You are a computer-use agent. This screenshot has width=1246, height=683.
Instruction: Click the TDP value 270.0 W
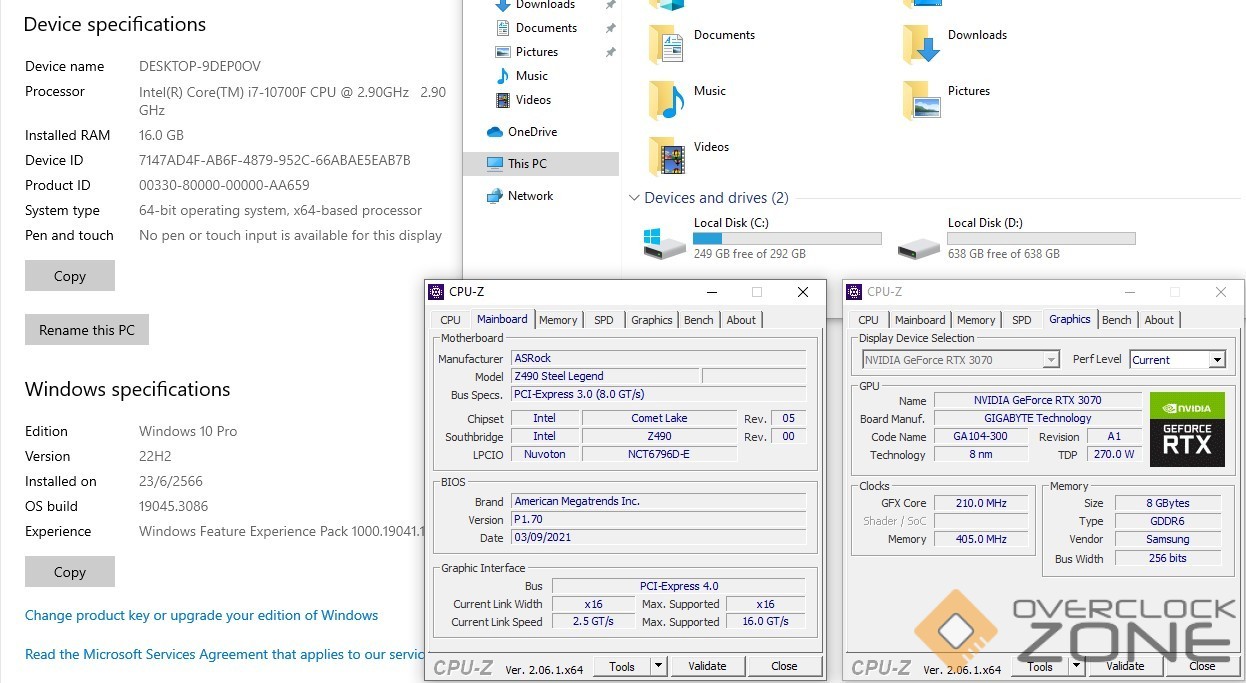tap(1114, 454)
